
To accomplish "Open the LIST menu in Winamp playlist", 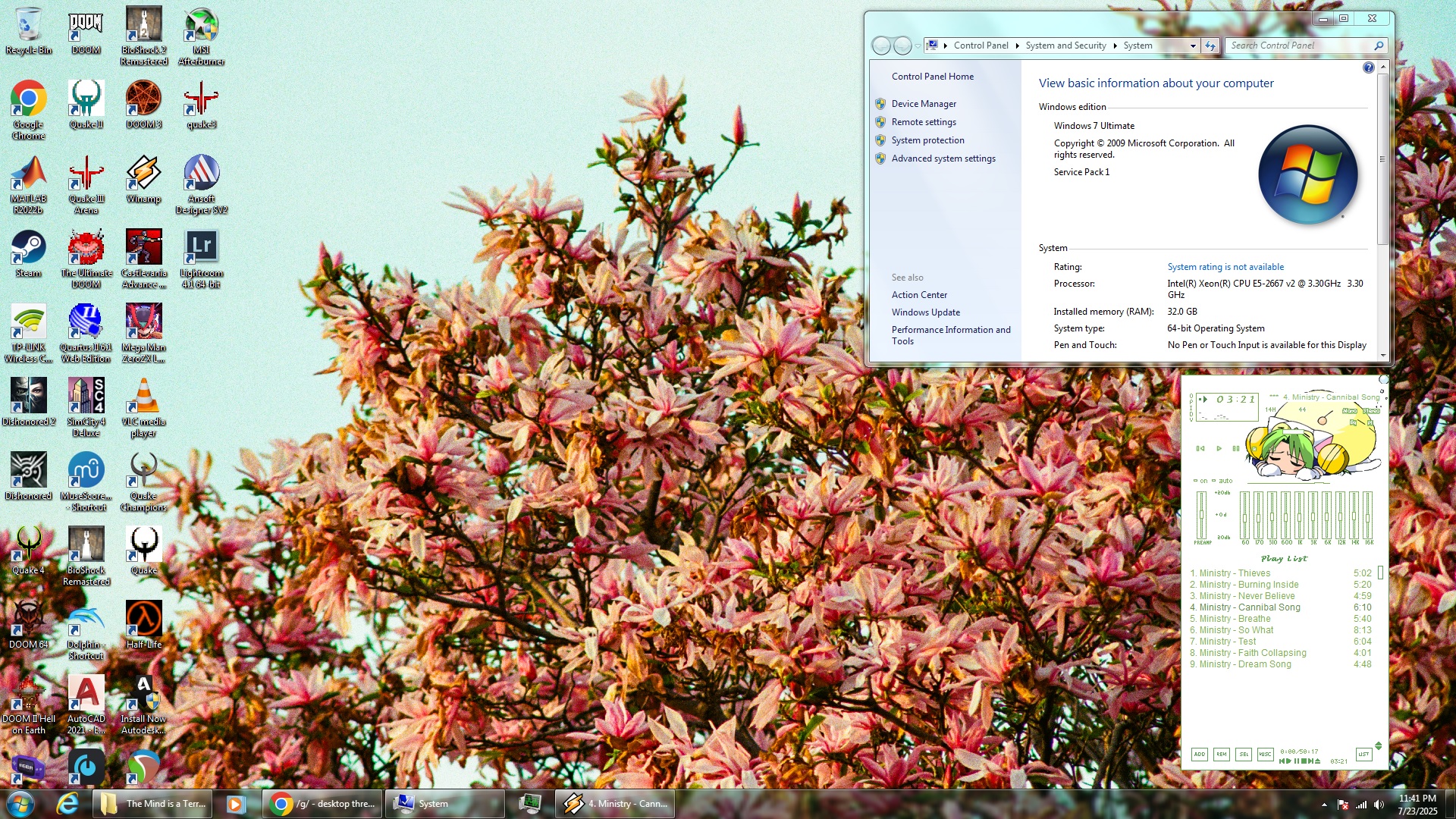I will [x=1363, y=754].
